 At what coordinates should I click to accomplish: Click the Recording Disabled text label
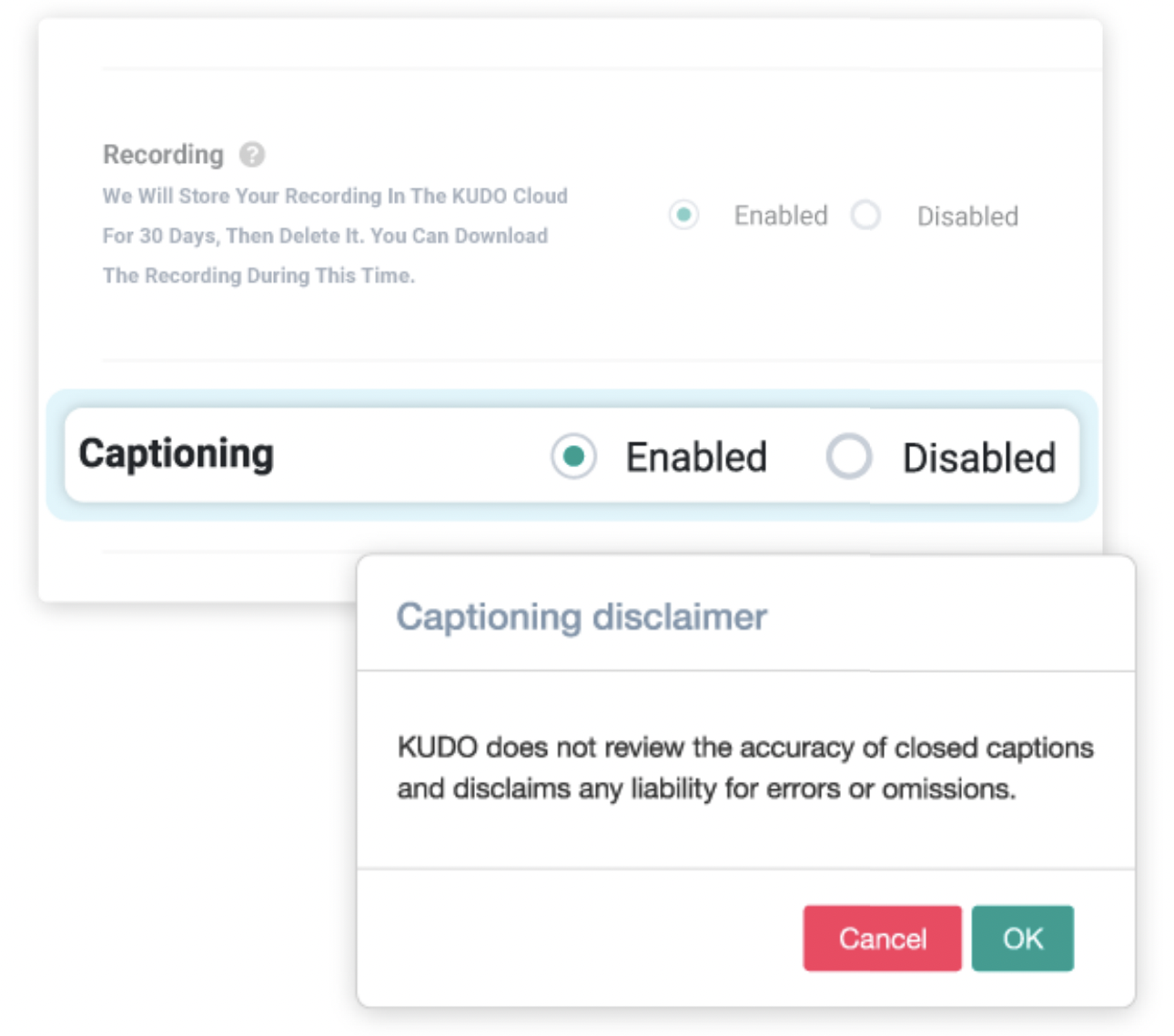967,217
